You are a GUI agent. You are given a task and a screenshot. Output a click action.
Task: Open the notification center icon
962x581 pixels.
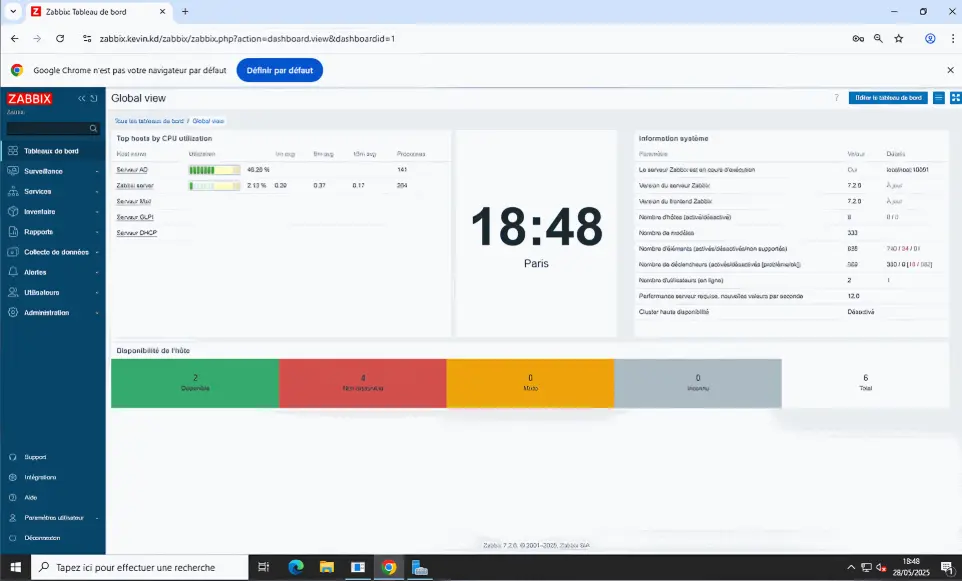pyautogui.click(x=947, y=568)
